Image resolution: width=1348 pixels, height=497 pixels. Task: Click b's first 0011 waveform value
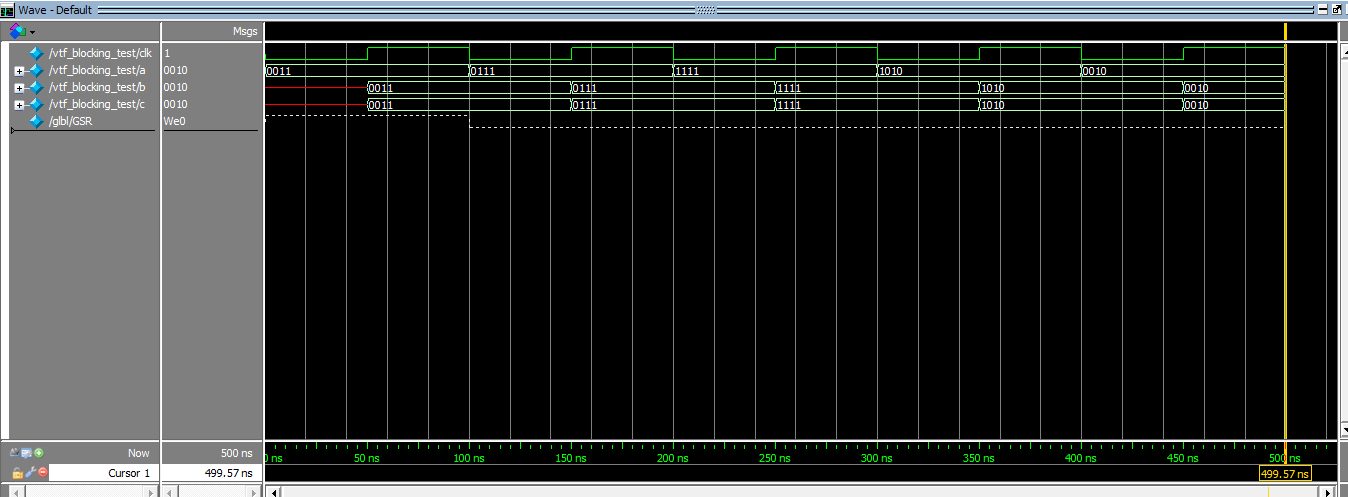[381, 88]
